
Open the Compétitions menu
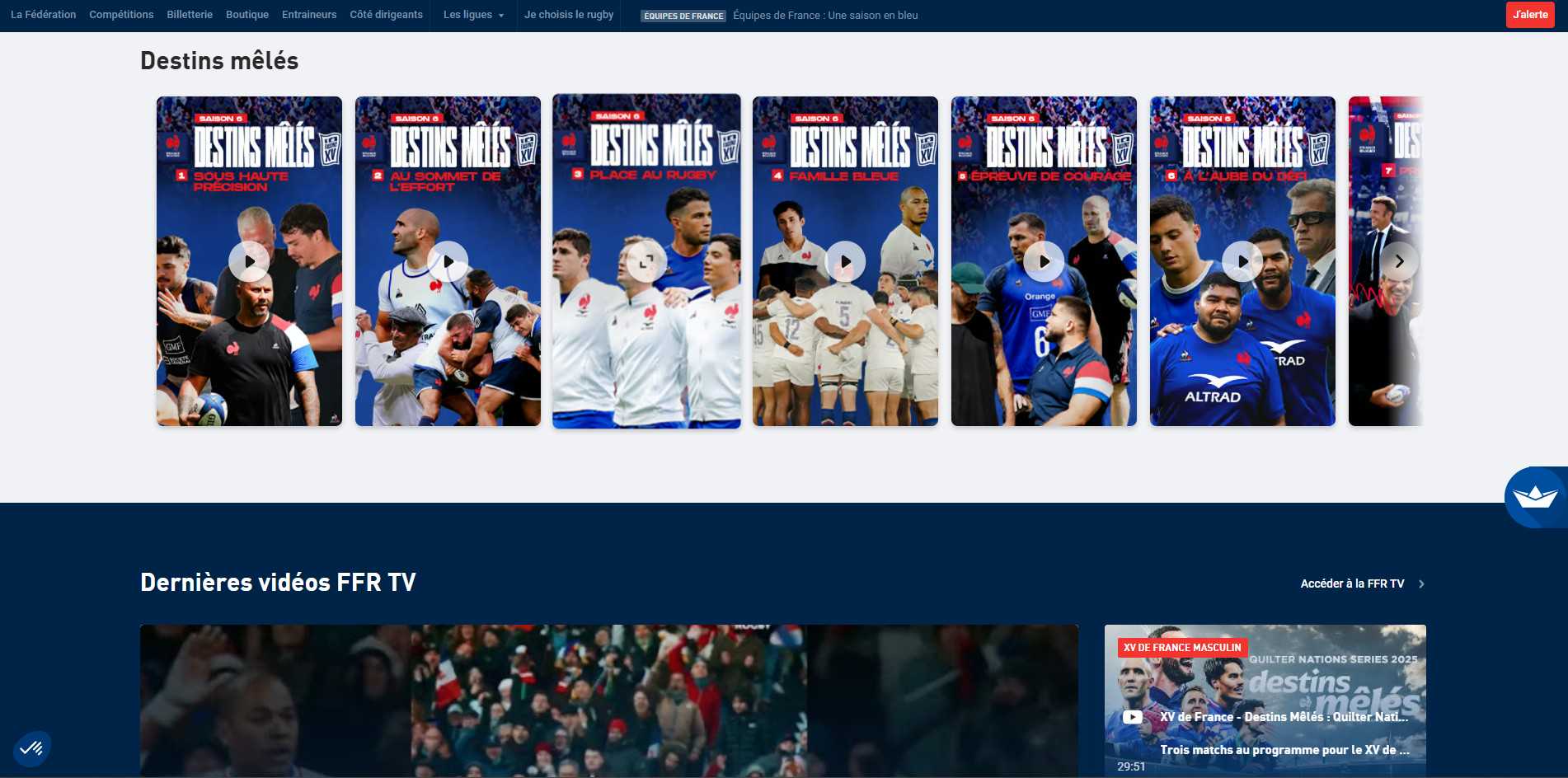tap(121, 15)
